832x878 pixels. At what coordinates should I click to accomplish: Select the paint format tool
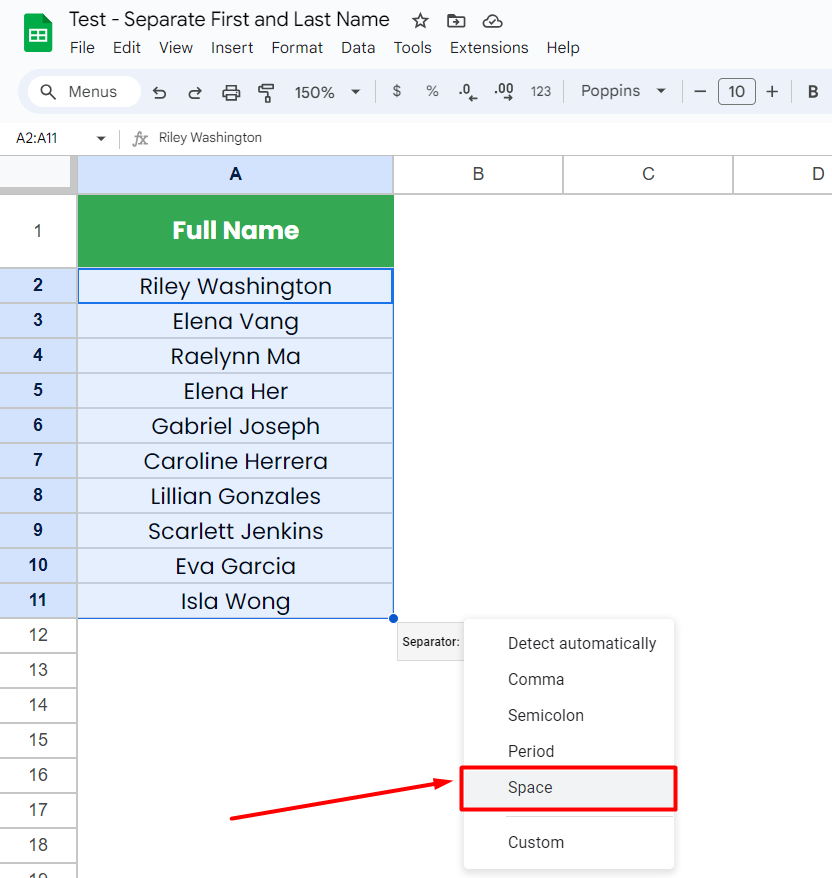coord(266,92)
